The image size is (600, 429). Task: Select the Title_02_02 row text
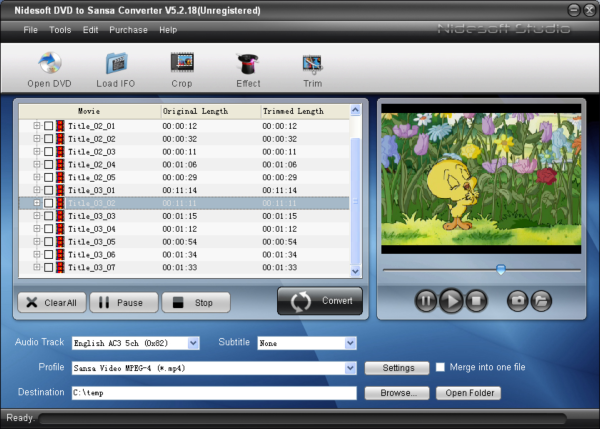(92, 139)
